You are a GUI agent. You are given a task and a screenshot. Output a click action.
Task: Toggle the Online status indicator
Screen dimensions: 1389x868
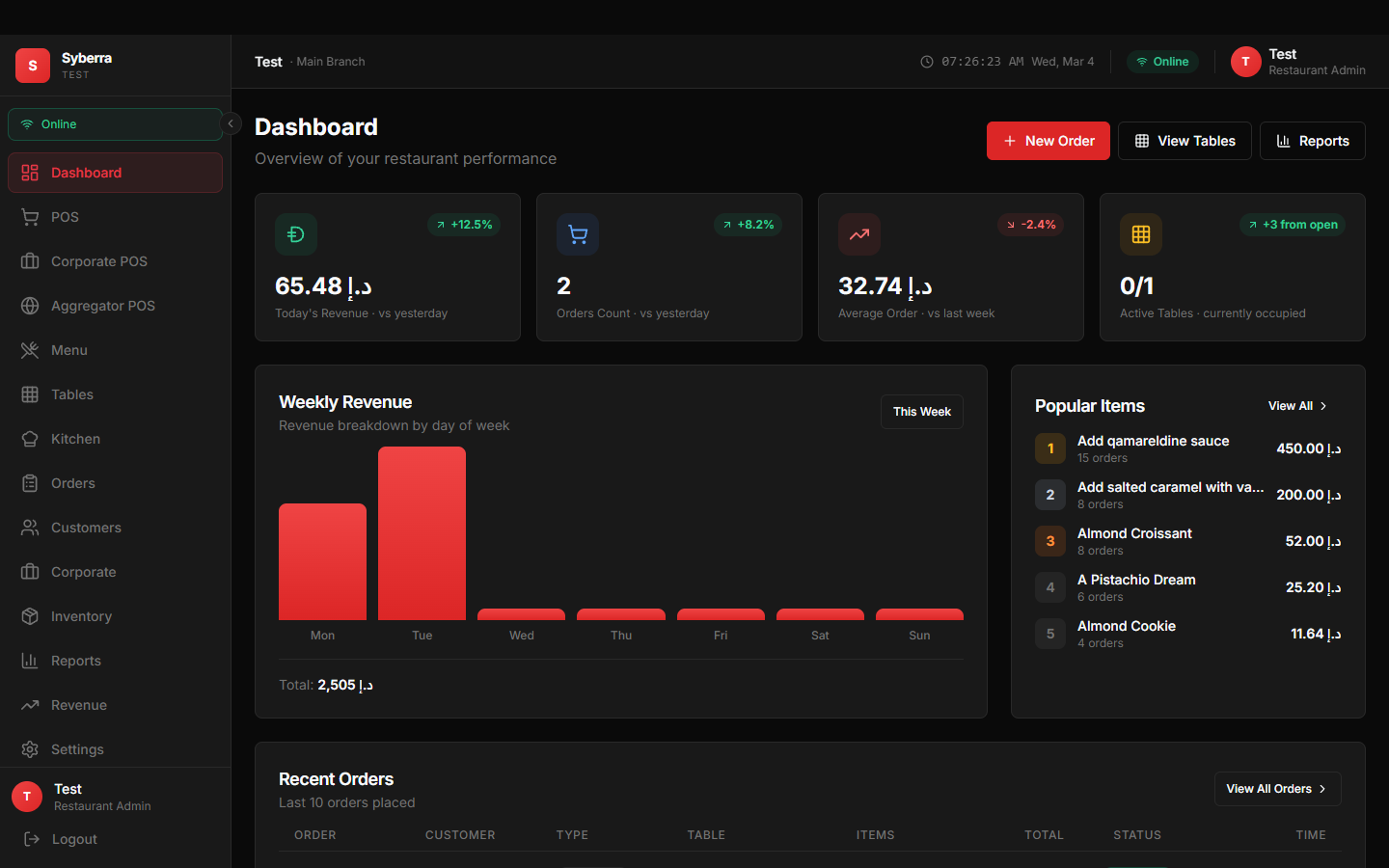coord(115,123)
